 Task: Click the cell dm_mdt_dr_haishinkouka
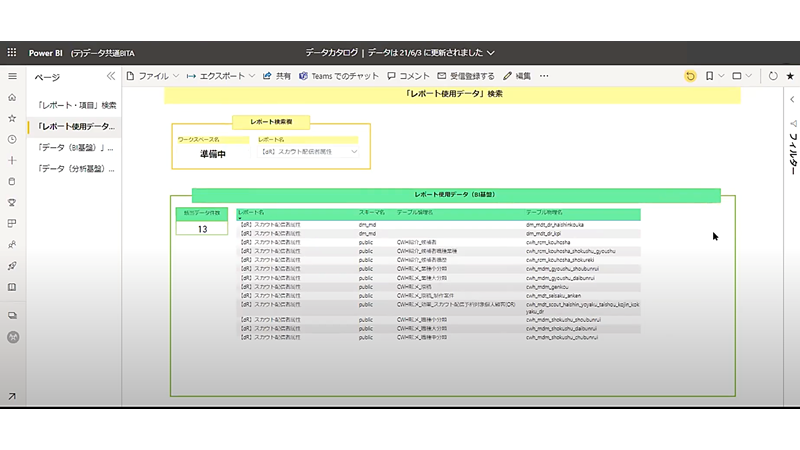(555, 224)
